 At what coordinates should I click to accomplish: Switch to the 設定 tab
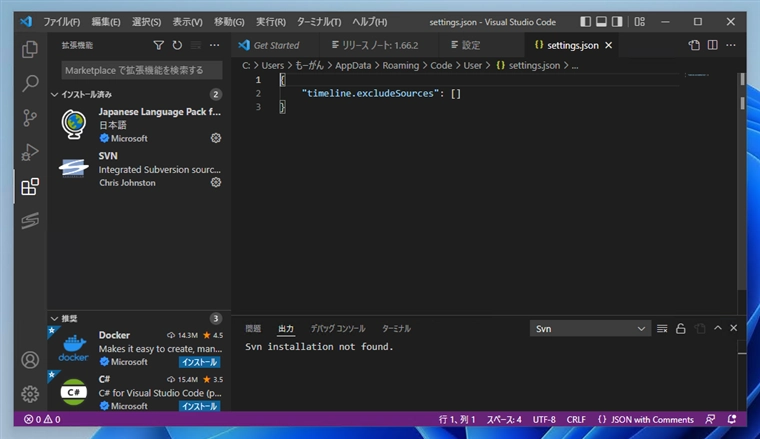pyautogui.click(x=481, y=45)
